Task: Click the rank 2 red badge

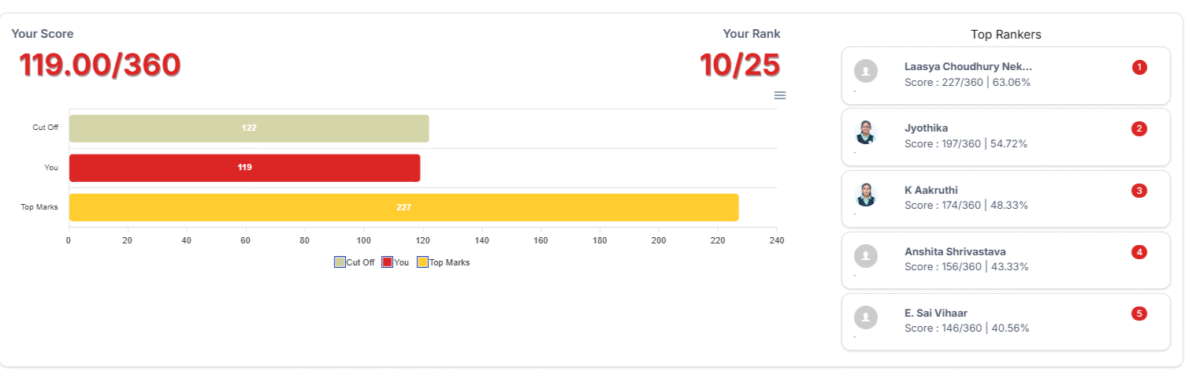Action: (1139, 129)
